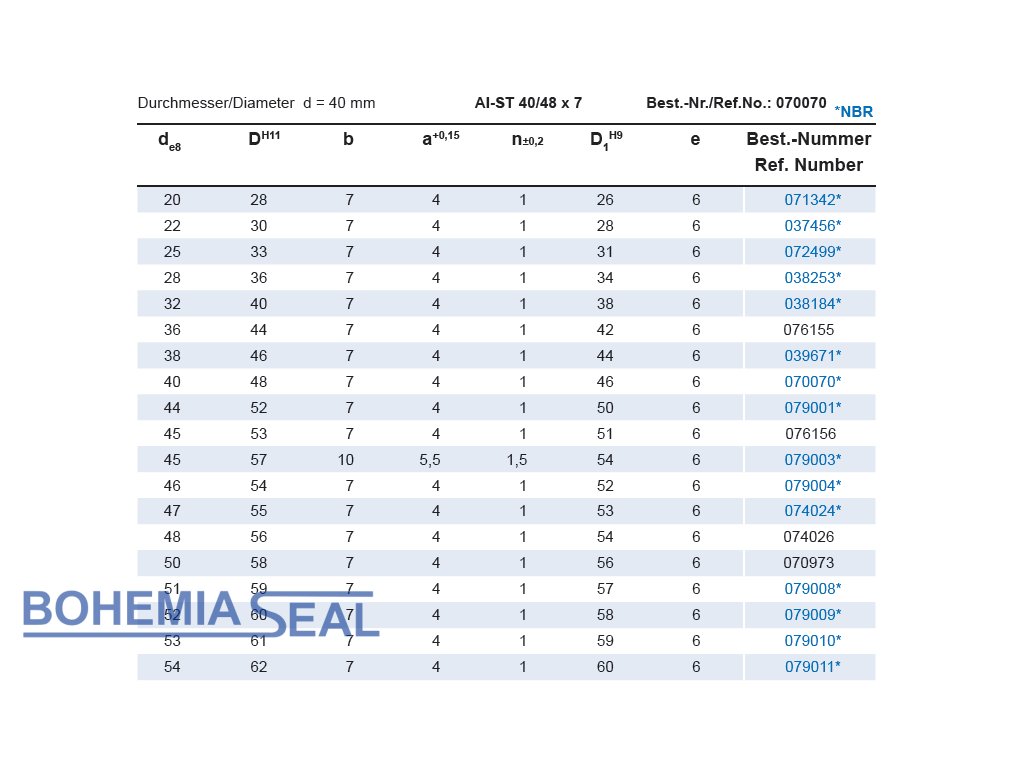Select blue reference number 070070* in table
Image resolution: width=1024 pixels, height=768 pixels.
tap(812, 382)
